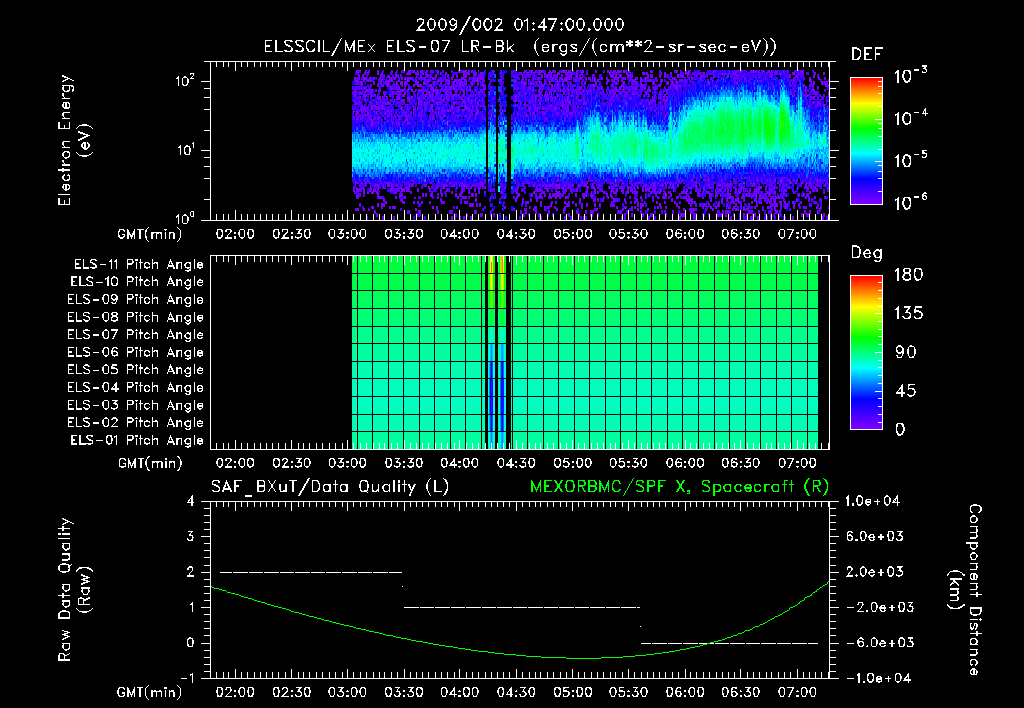Click the DEF label above the color scale
1024x708 pixels.
coord(867,54)
